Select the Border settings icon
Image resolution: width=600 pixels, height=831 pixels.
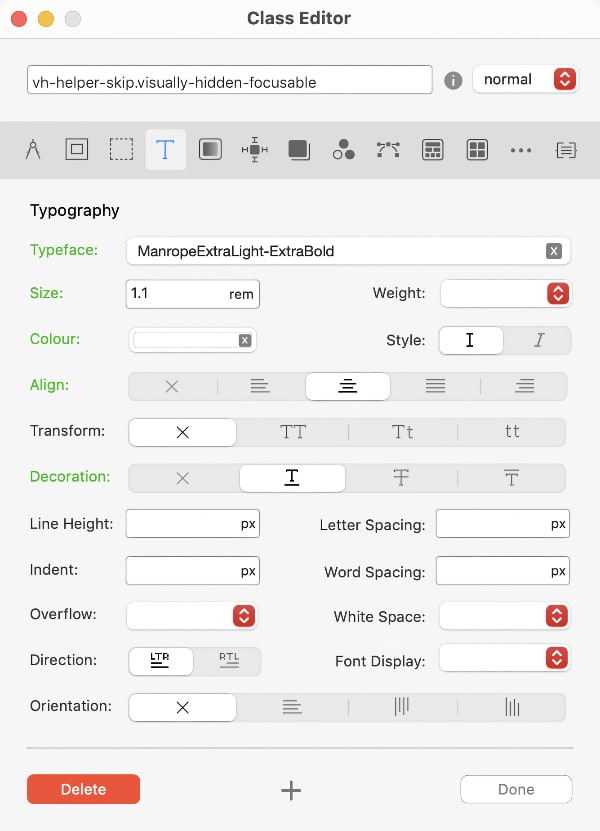coord(76,150)
